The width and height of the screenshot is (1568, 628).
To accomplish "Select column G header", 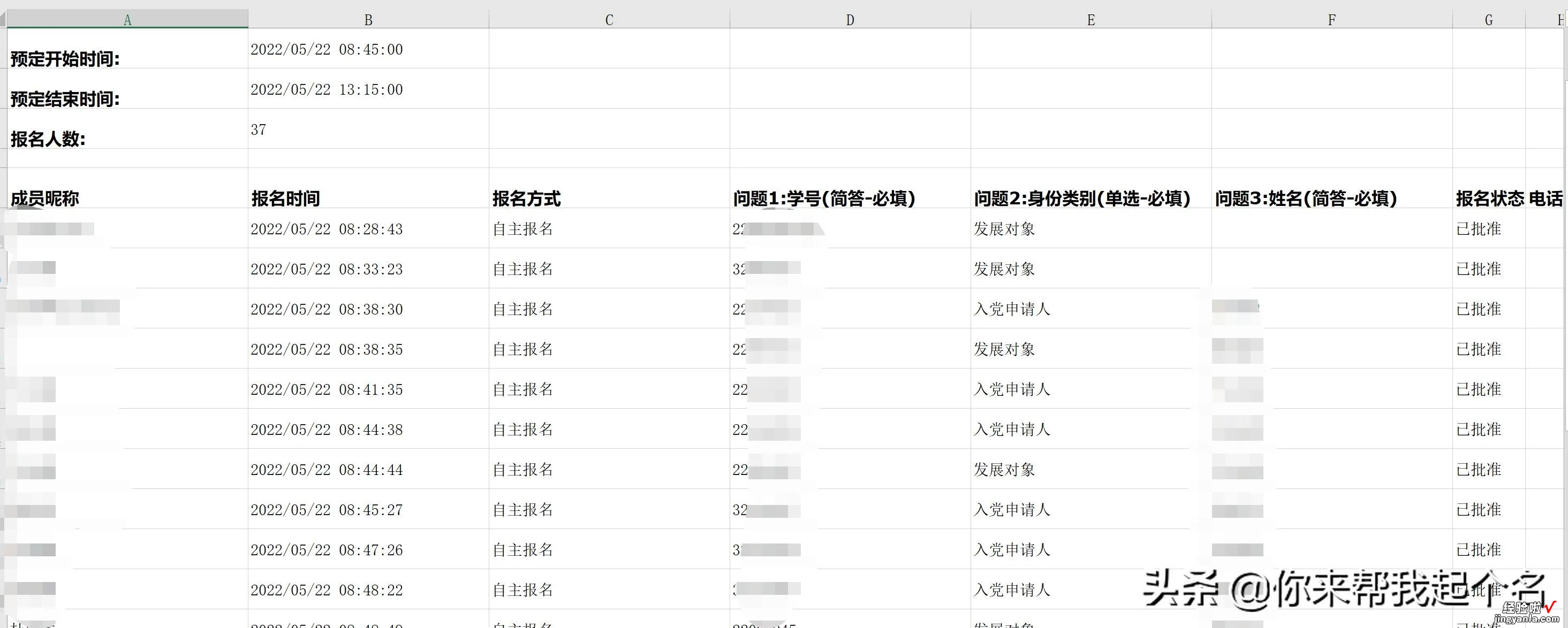I will point(1489,19).
